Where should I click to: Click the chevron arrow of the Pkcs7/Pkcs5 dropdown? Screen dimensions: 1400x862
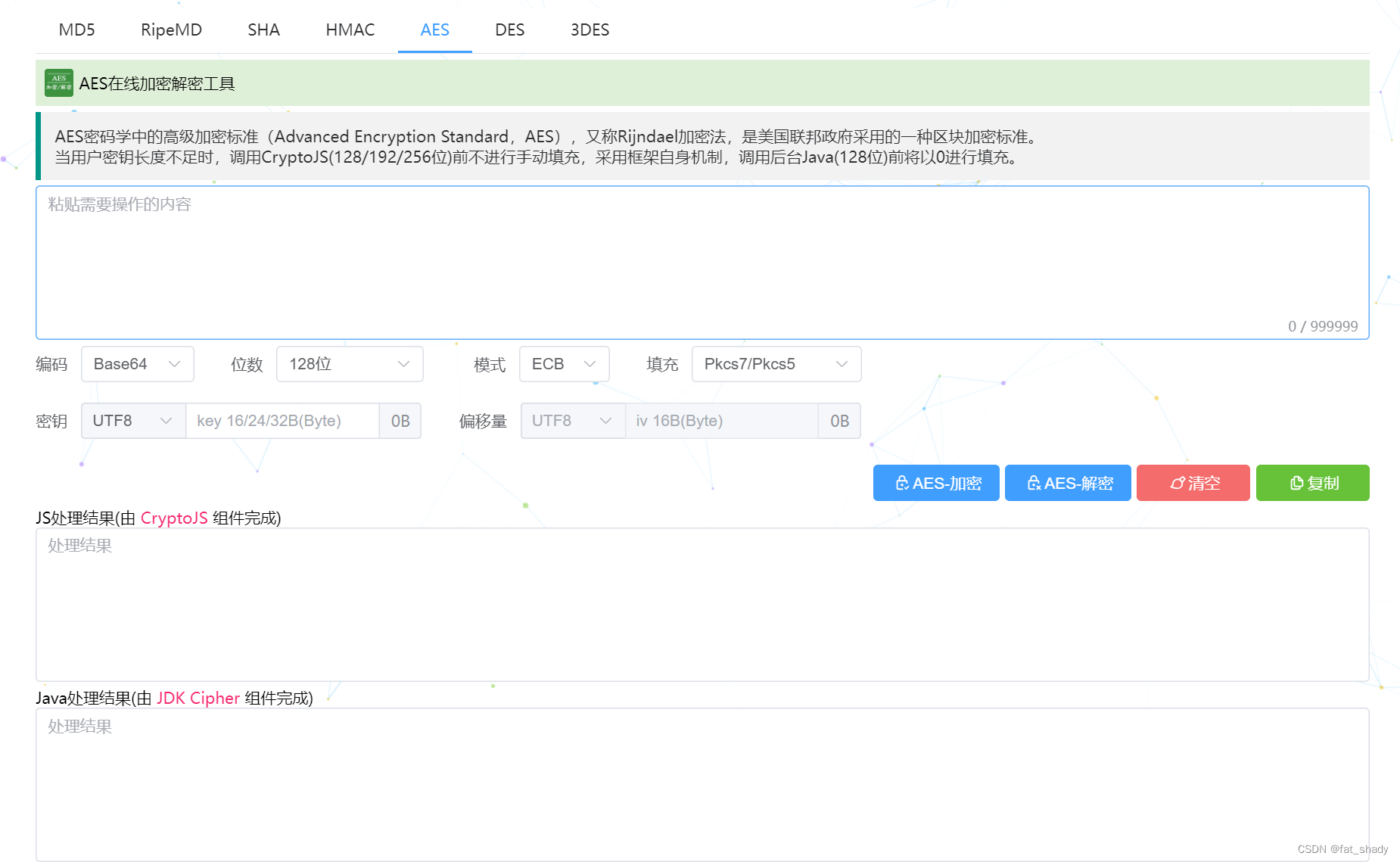(842, 364)
